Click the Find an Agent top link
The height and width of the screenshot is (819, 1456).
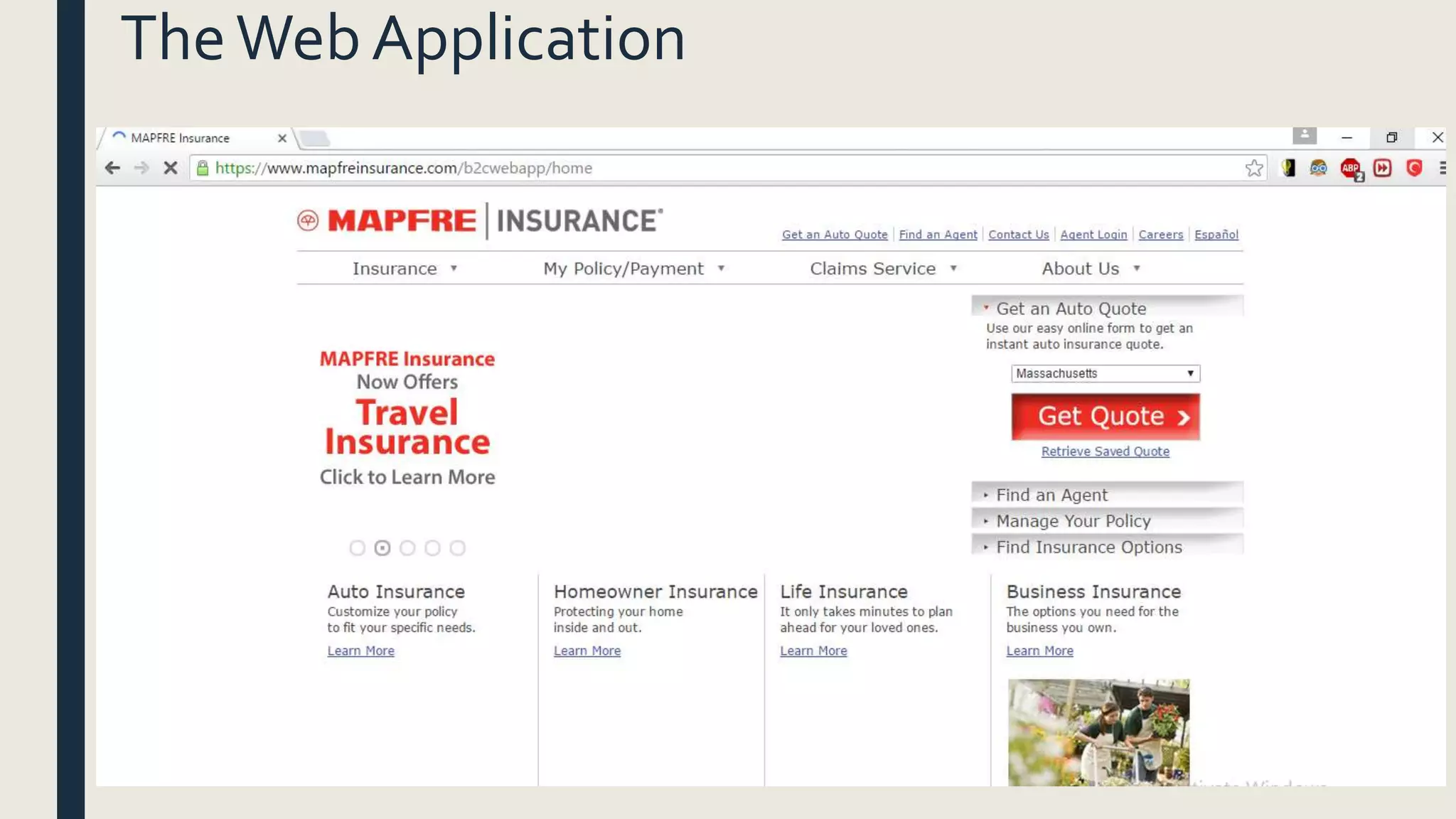938,235
